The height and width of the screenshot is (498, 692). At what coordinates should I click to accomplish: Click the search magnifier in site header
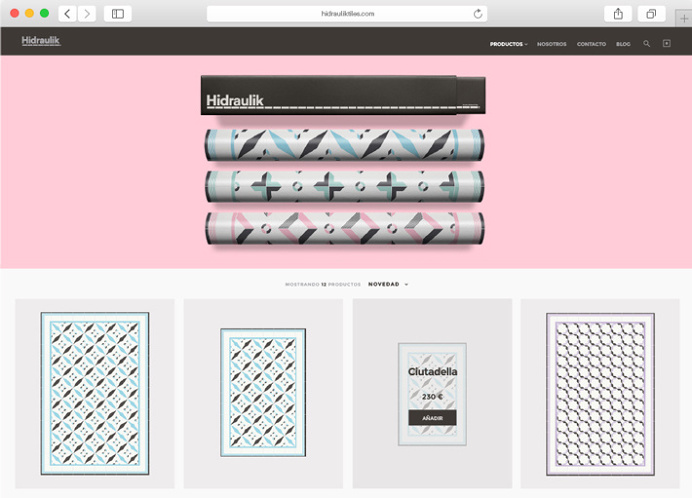646,44
